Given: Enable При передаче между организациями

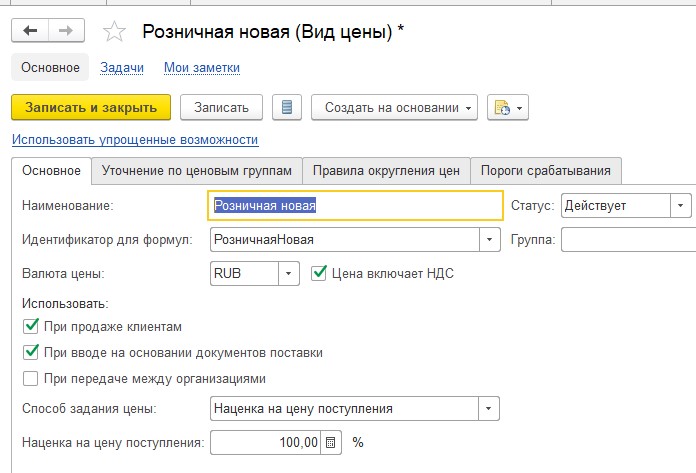Looking at the screenshot, I should (x=31, y=378).
